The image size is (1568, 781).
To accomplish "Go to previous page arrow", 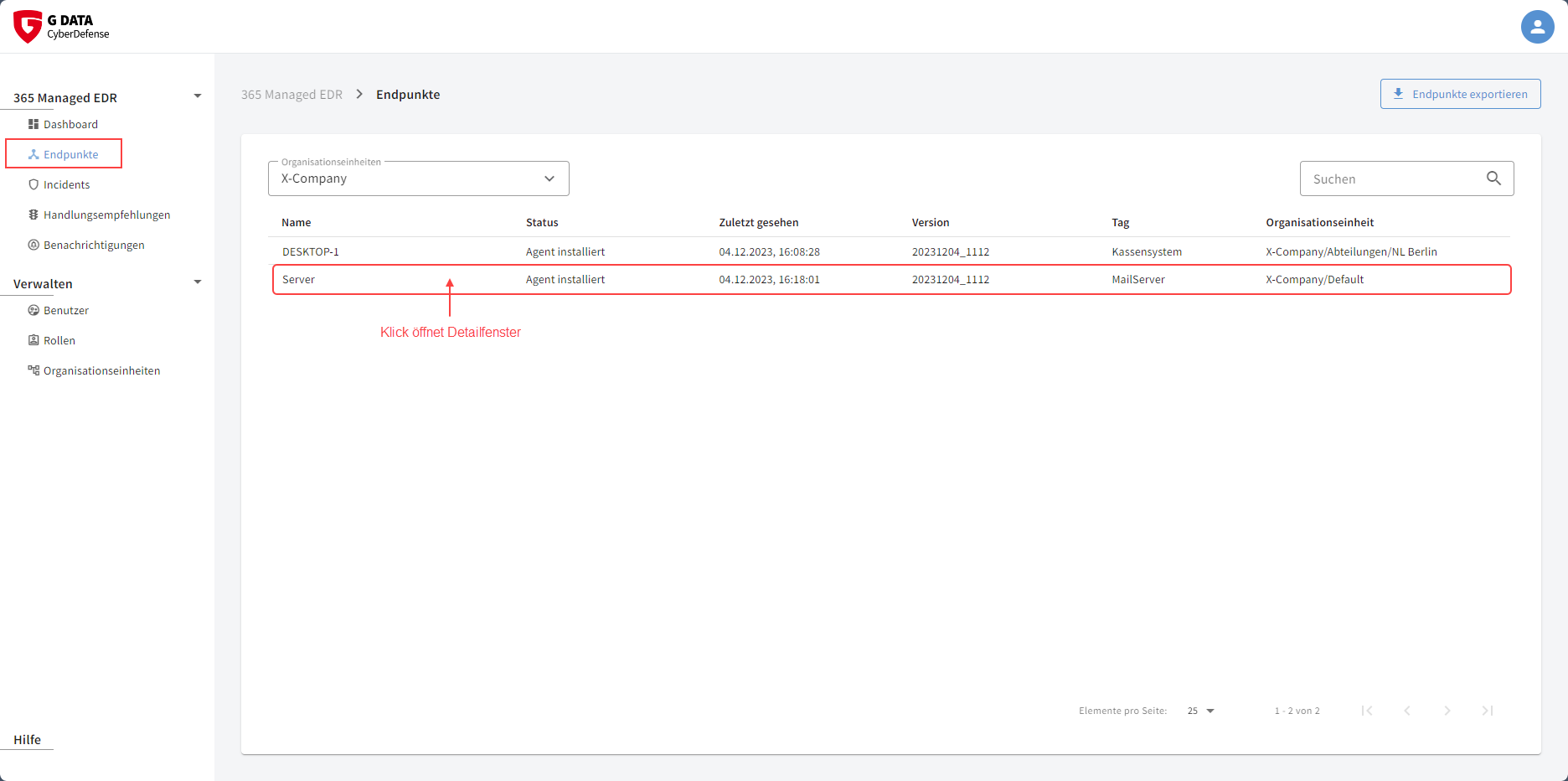I will point(1407,711).
